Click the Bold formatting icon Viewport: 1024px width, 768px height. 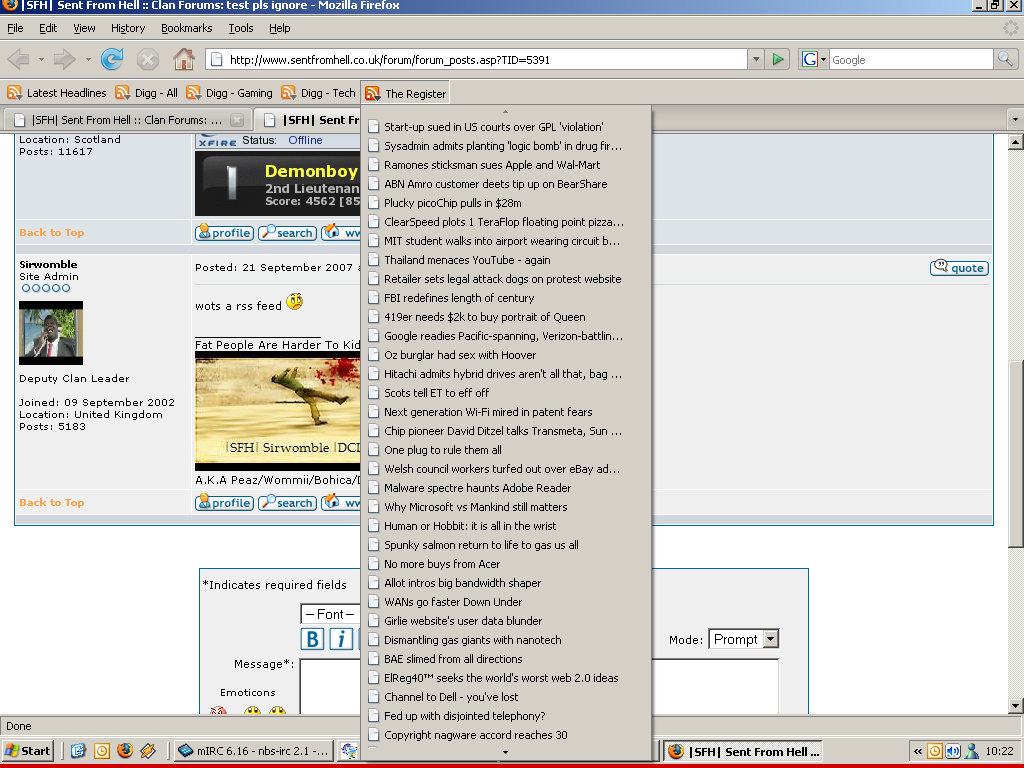[313, 639]
